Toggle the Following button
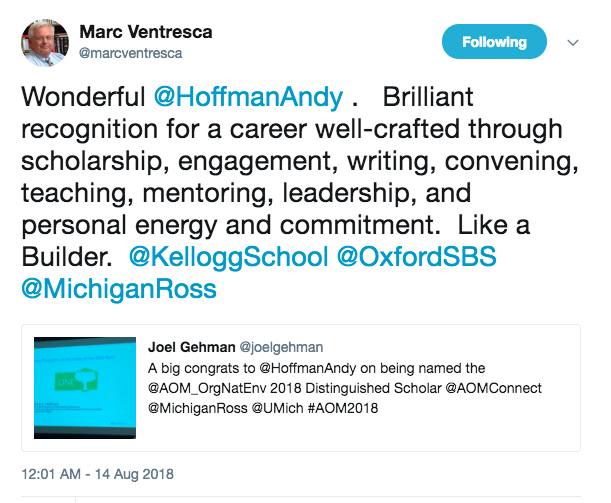Image resolution: width=611 pixels, height=503 pixels. 494,42
